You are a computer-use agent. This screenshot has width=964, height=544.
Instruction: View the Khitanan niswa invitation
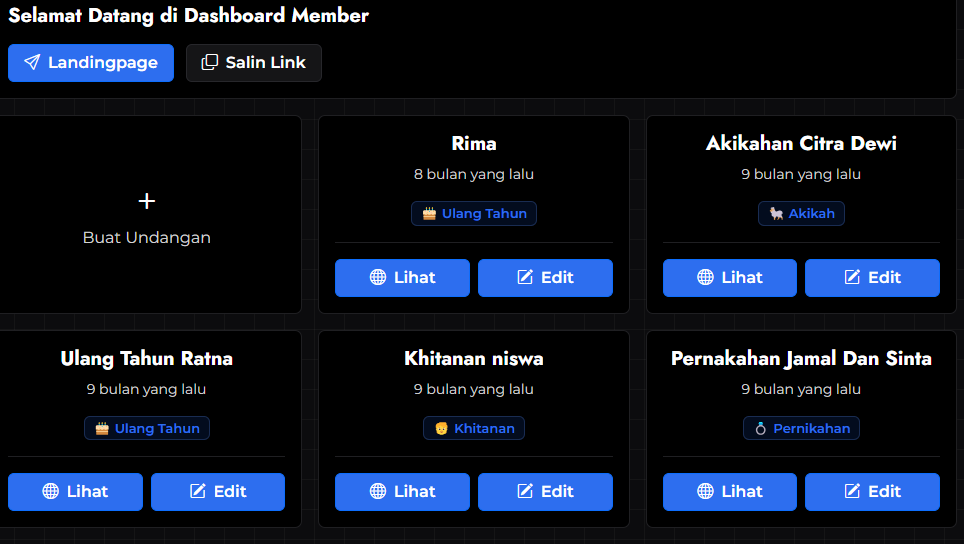402,492
